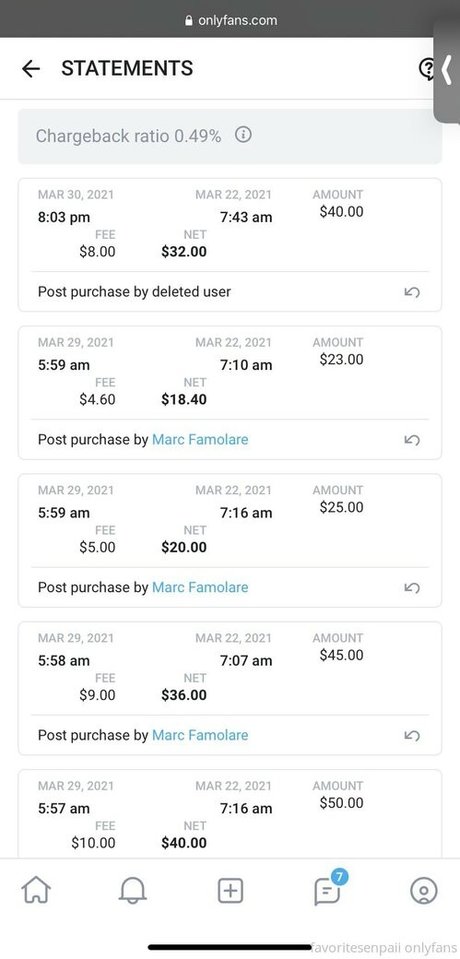Tap the new post plus icon

pyautogui.click(x=231, y=890)
